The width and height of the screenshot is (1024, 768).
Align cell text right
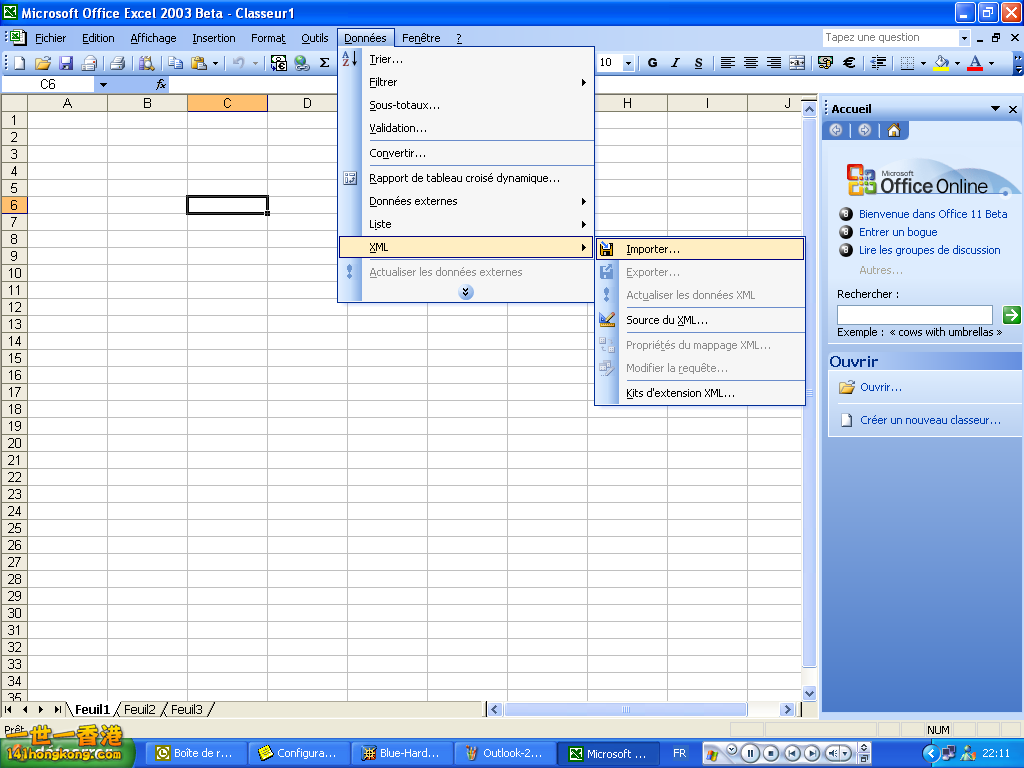tap(774, 63)
